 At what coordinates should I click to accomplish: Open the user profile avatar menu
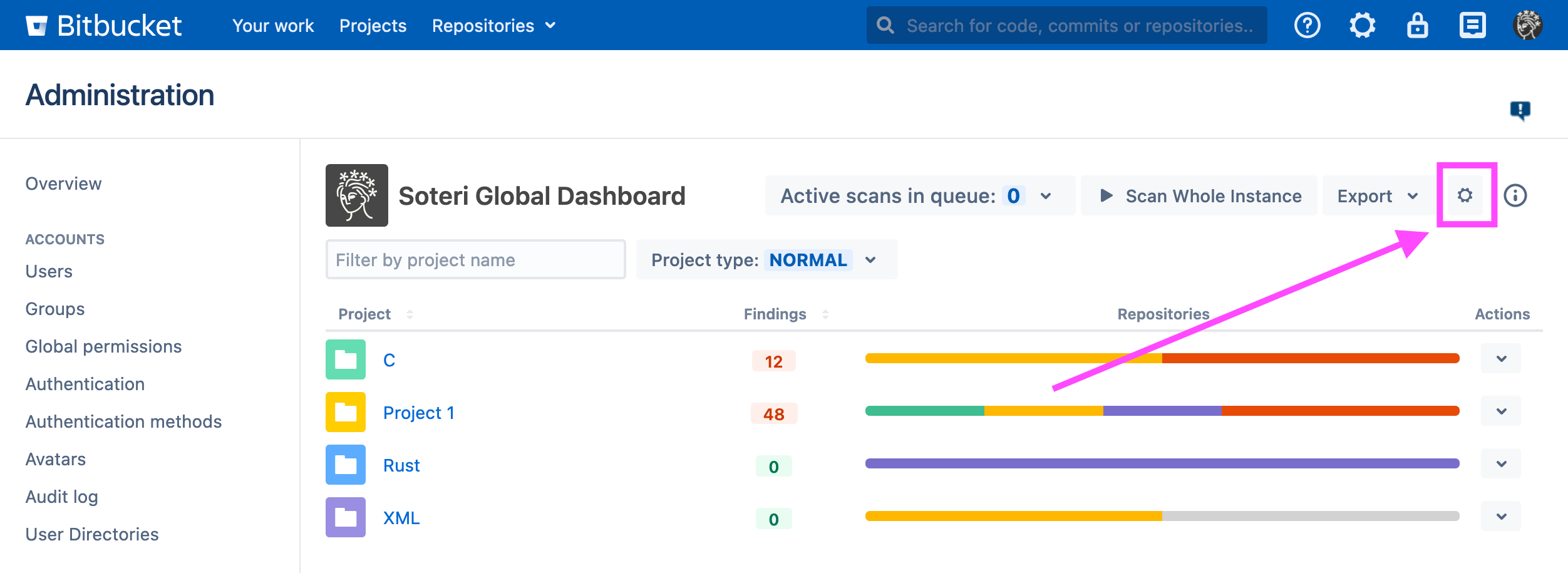1527,26
